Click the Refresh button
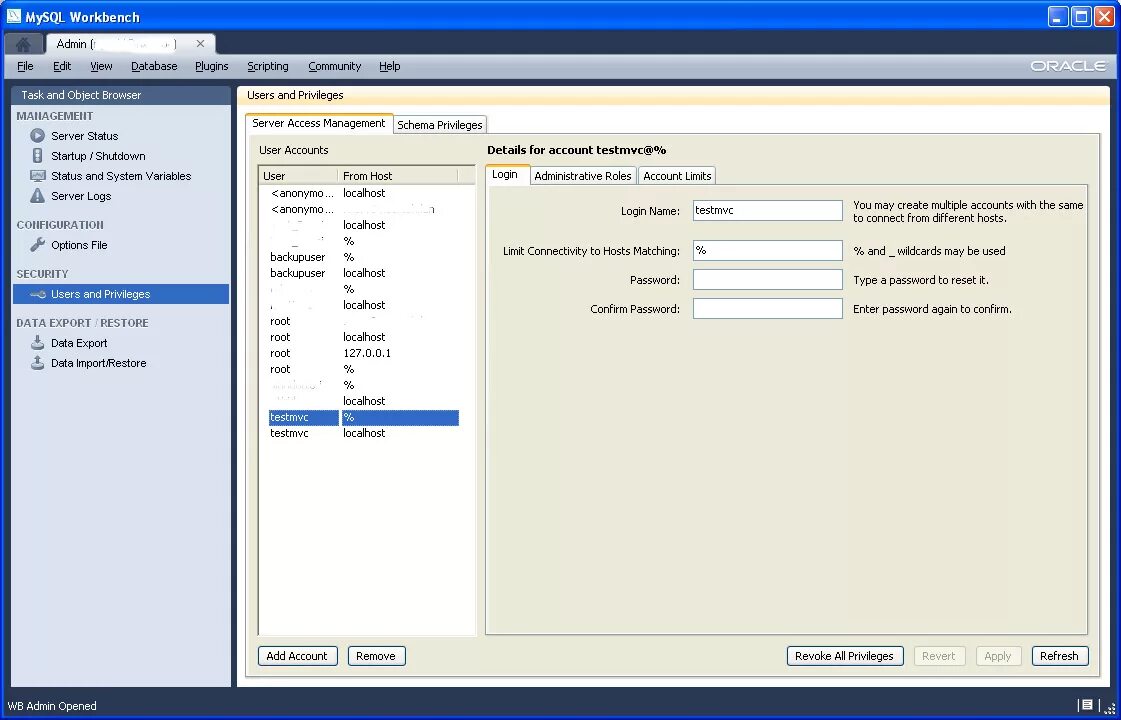This screenshot has width=1121, height=720. pyautogui.click(x=1059, y=656)
